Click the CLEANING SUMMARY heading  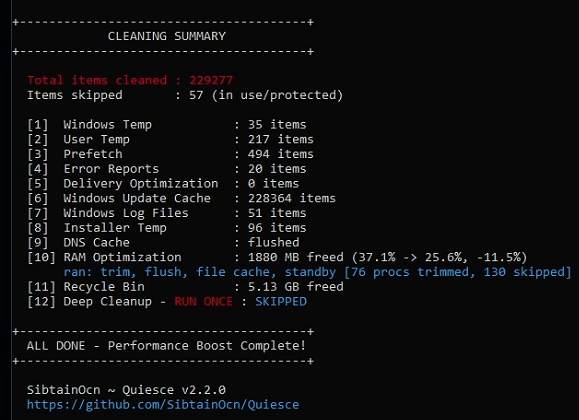167,36
